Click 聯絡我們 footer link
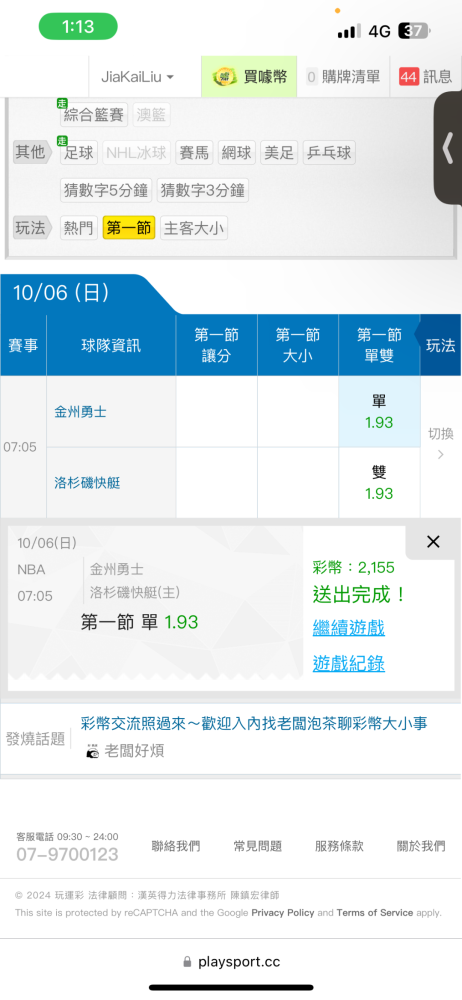 pos(175,846)
